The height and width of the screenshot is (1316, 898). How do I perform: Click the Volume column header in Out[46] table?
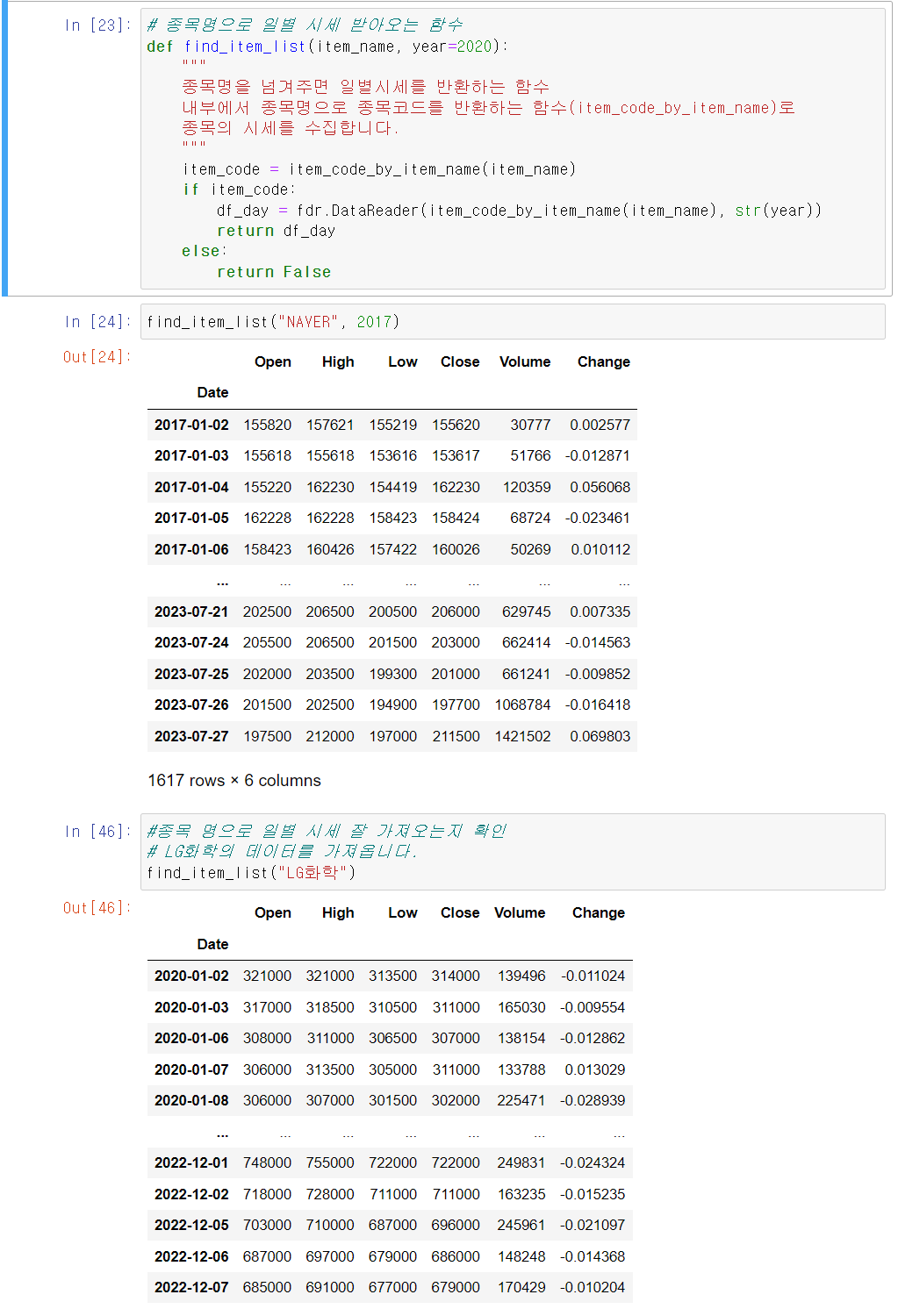[x=520, y=912]
